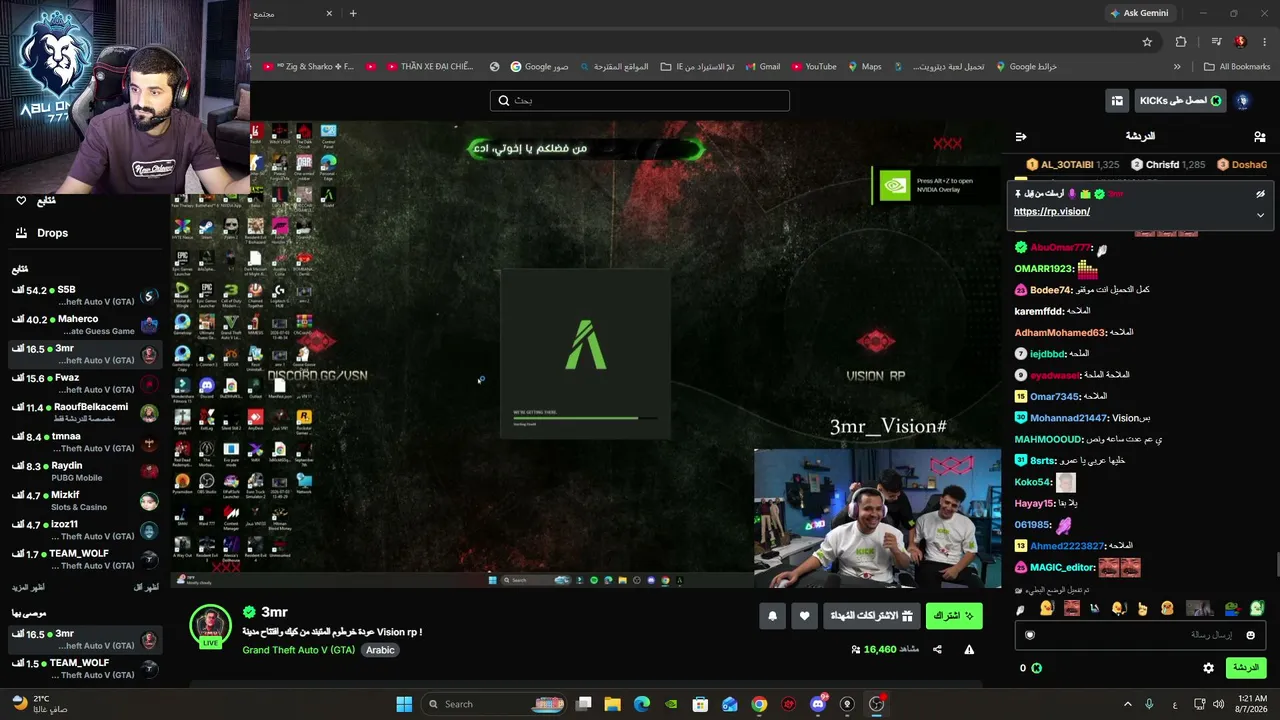Open the popout layout icon beside the KICKs button
1280x720 pixels.
click(x=1117, y=101)
